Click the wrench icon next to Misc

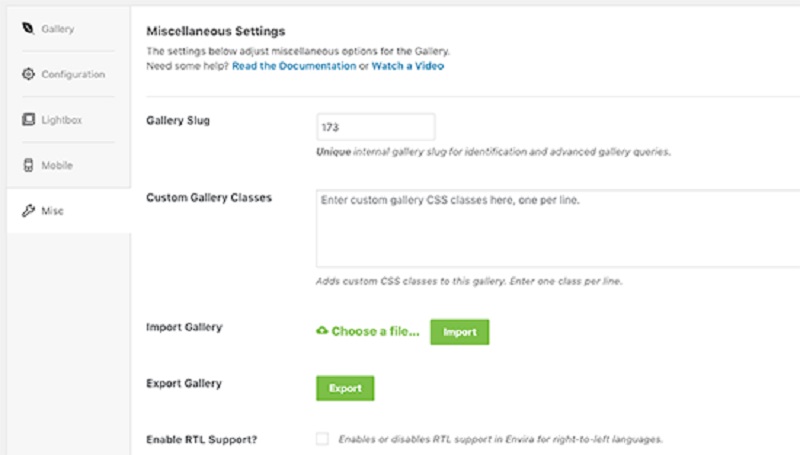click(x=27, y=211)
